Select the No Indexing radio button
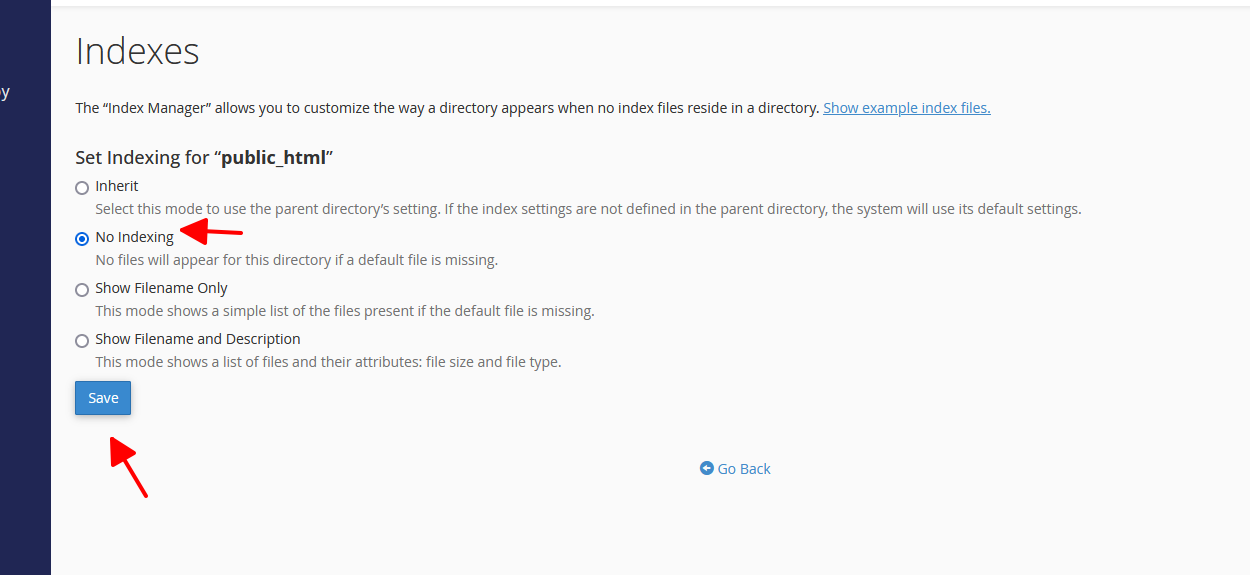Screen dimensions: 1250x575 click(x=82, y=239)
